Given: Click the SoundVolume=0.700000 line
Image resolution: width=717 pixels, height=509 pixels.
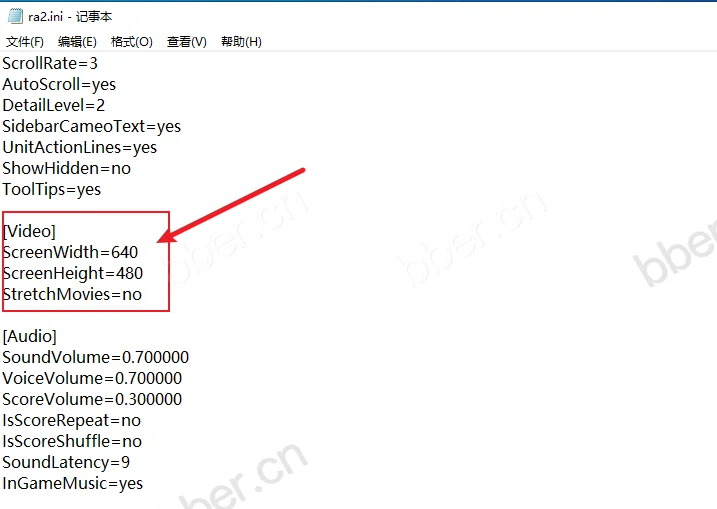Looking at the screenshot, I should pos(96,358).
